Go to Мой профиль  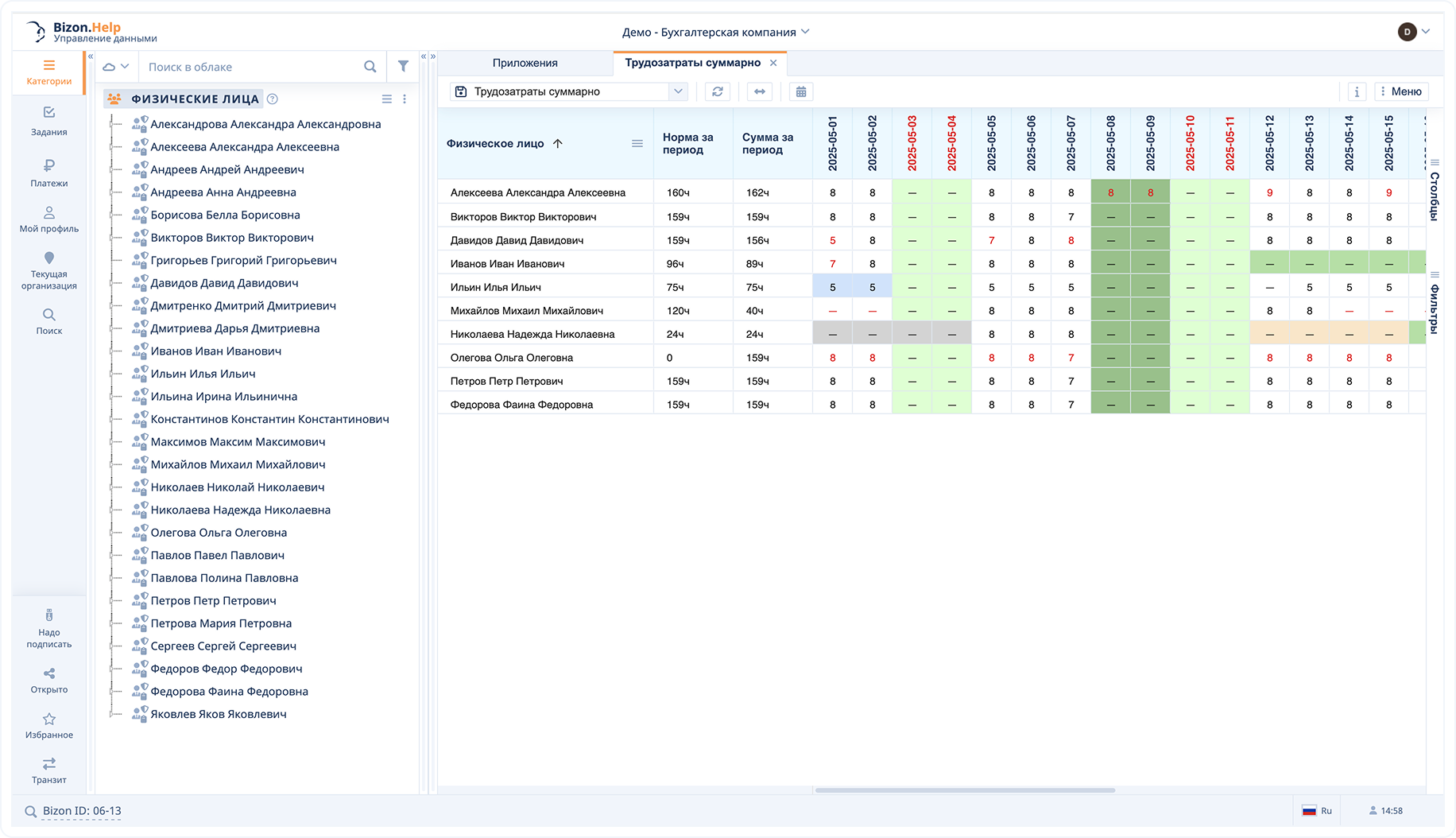click(x=48, y=219)
